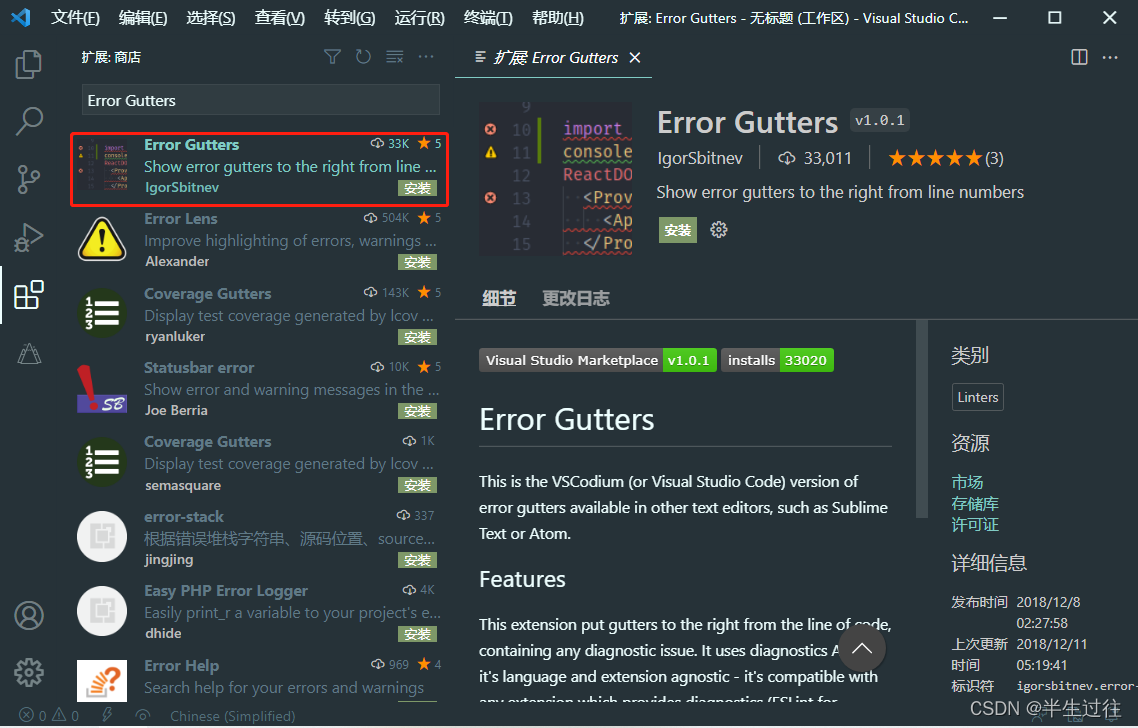Install the error-stack extension
This screenshot has height=728, width=1138.
coord(417,560)
